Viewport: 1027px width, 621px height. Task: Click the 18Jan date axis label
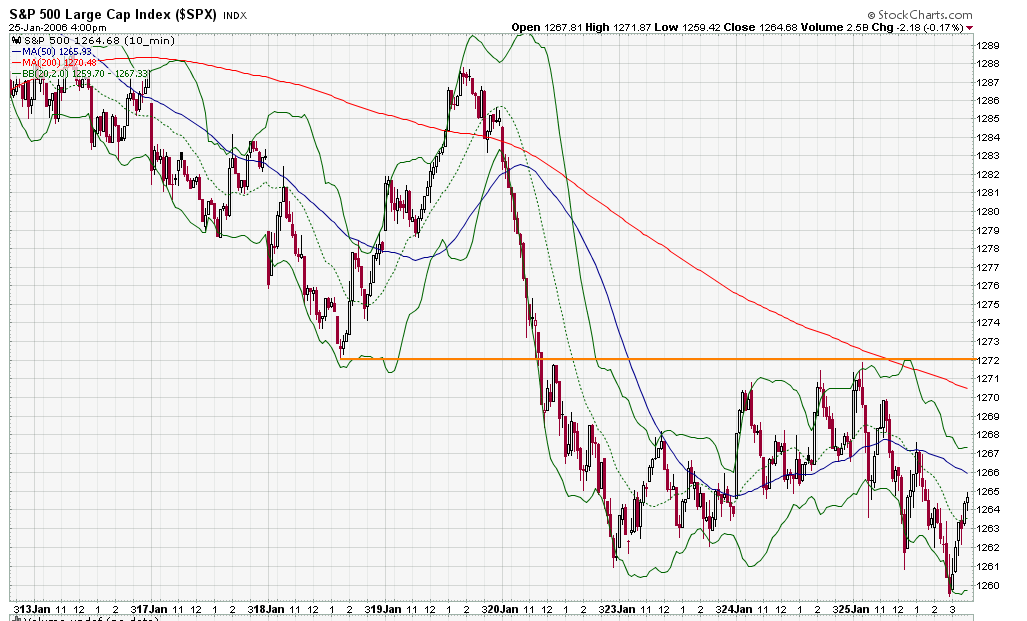click(x=269, y=609)
